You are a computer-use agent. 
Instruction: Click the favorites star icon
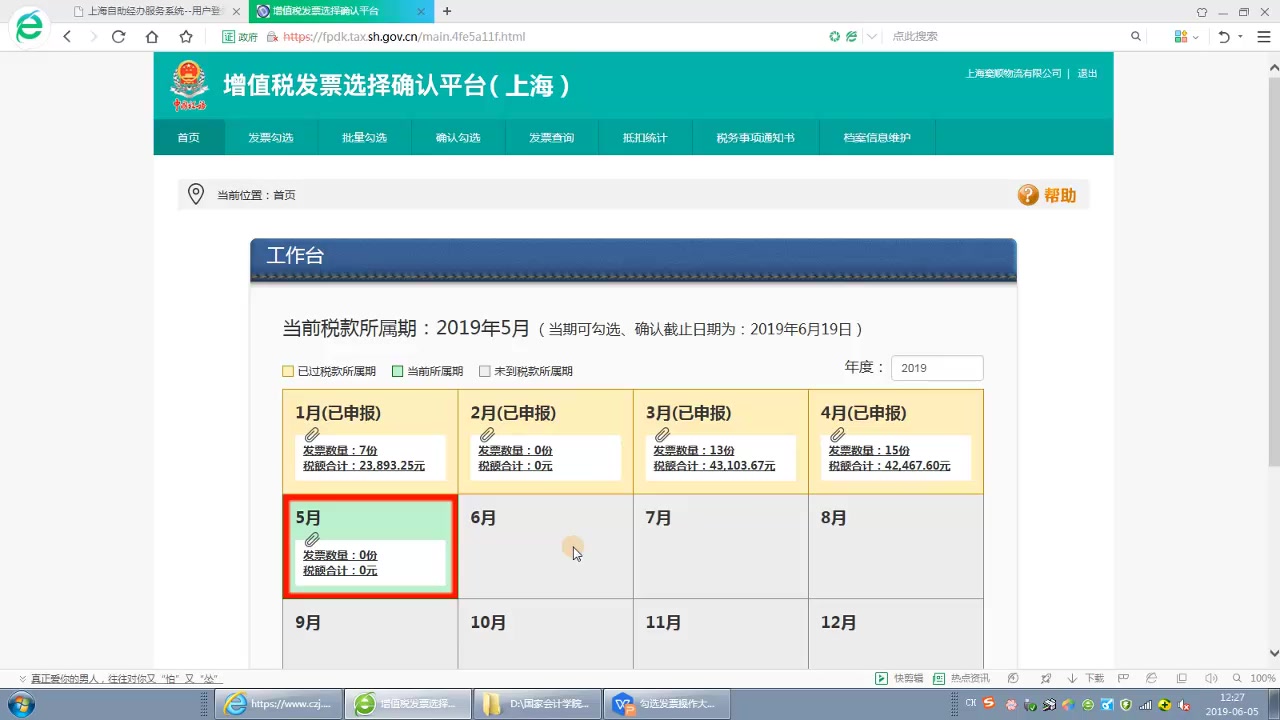pyautogui.click(x=185, y=36)
